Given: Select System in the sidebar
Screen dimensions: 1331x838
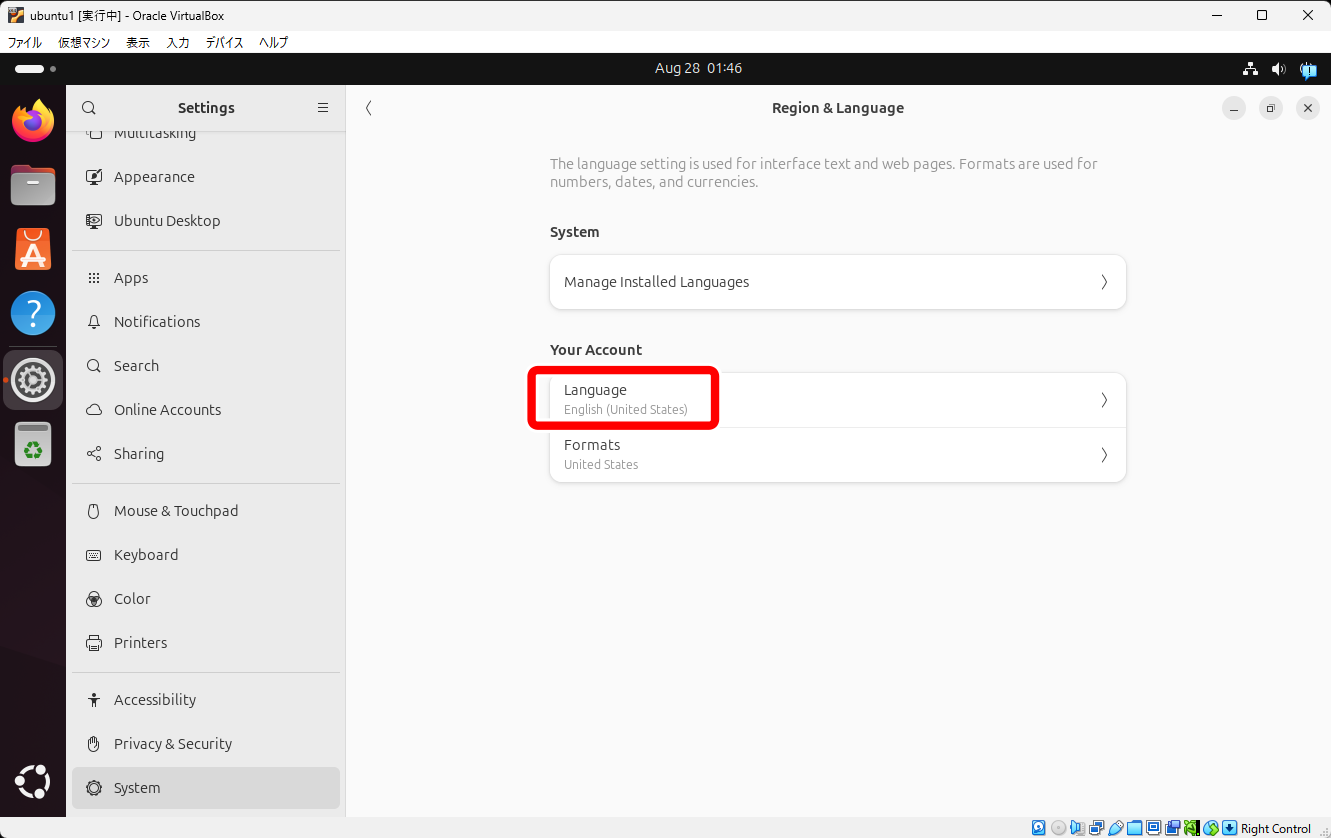Looking at the screenshot, I should pos(206,788).
